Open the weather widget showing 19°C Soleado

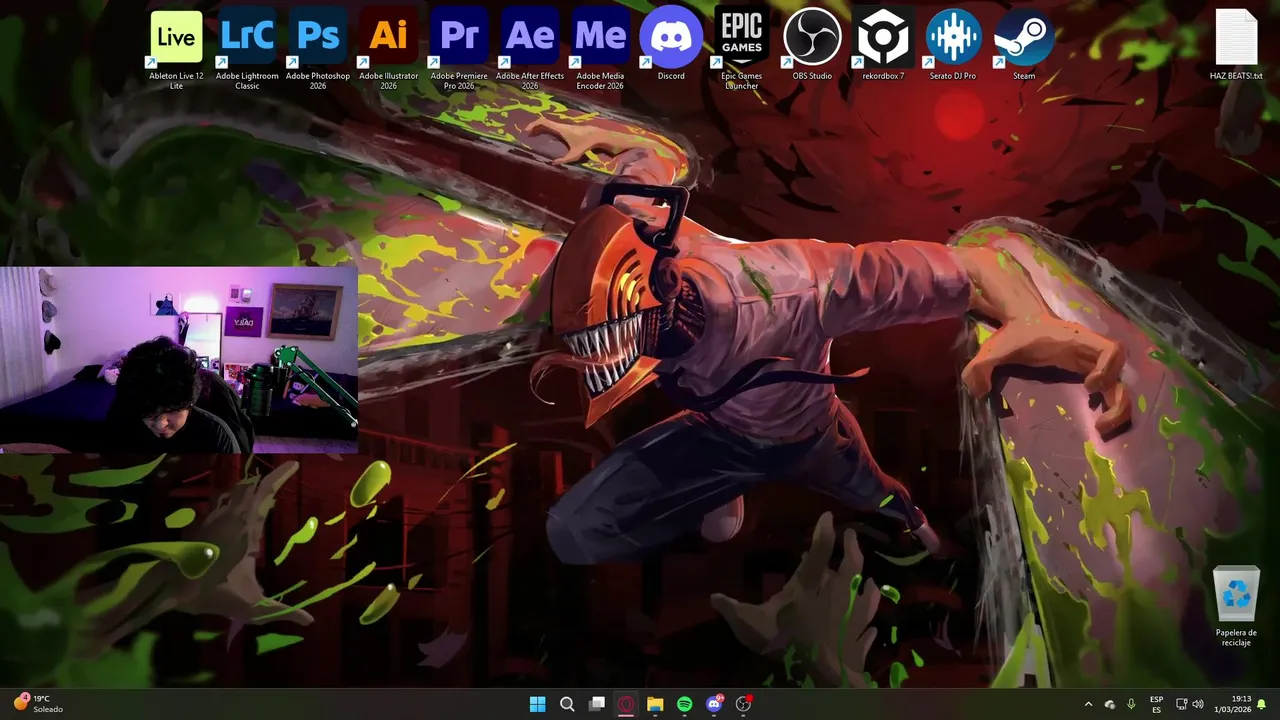[x=38, y=704]
